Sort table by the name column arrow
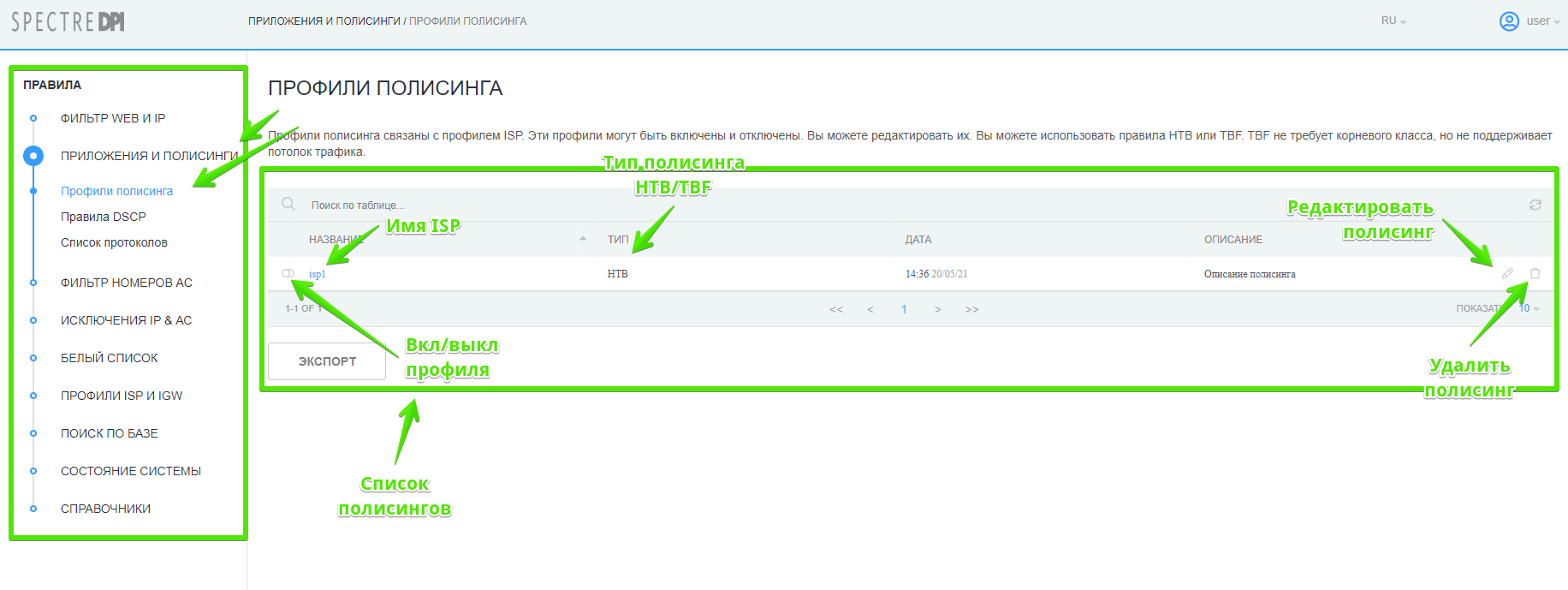The image size is (1568, 590). (583, 239)
